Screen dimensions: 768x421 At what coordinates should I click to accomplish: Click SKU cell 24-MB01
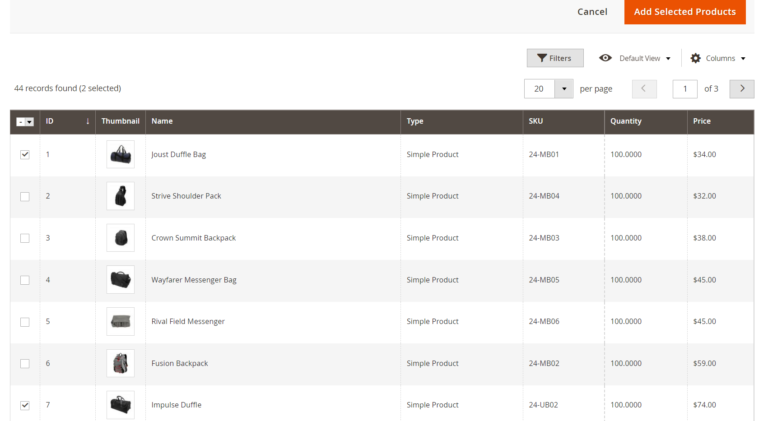[544, 154]
